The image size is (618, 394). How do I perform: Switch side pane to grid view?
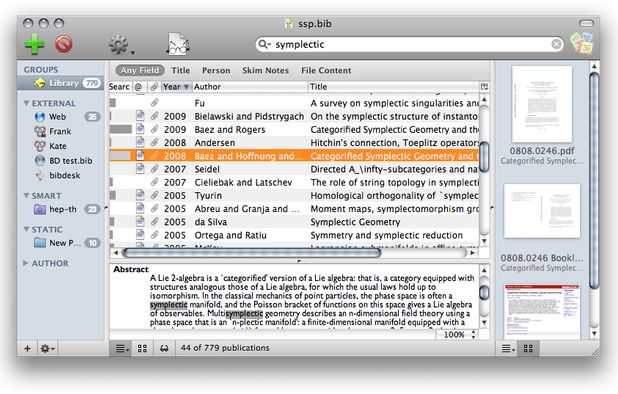528,348
